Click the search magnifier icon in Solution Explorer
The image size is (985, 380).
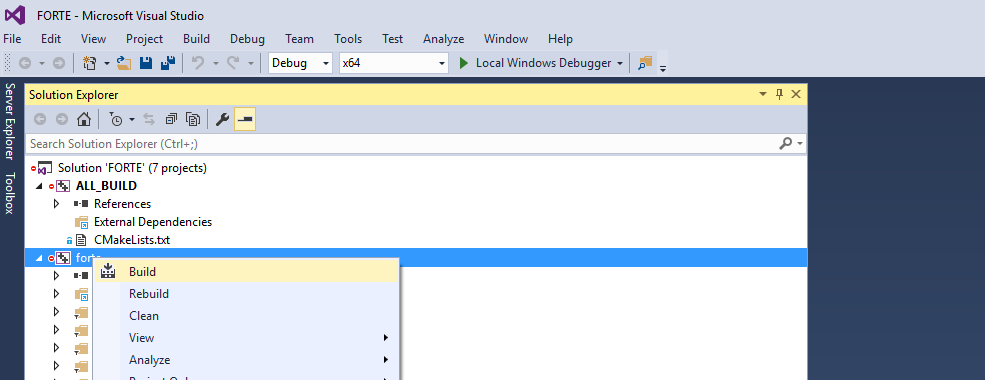tap(785, 144)
